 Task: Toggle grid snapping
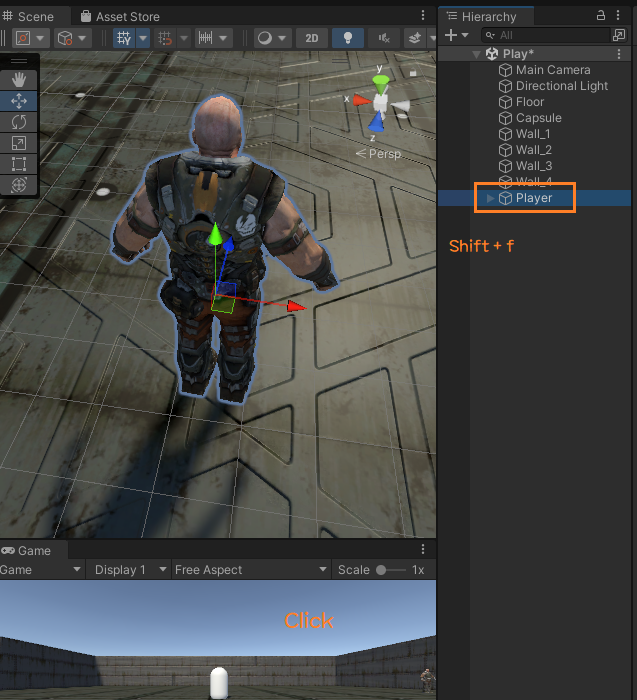coord(165,38)
